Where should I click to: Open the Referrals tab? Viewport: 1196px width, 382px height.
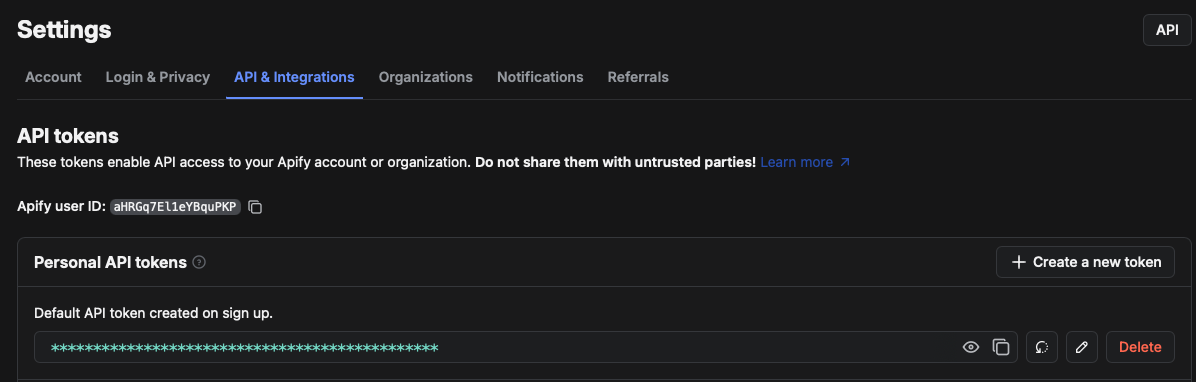(638, 77)
